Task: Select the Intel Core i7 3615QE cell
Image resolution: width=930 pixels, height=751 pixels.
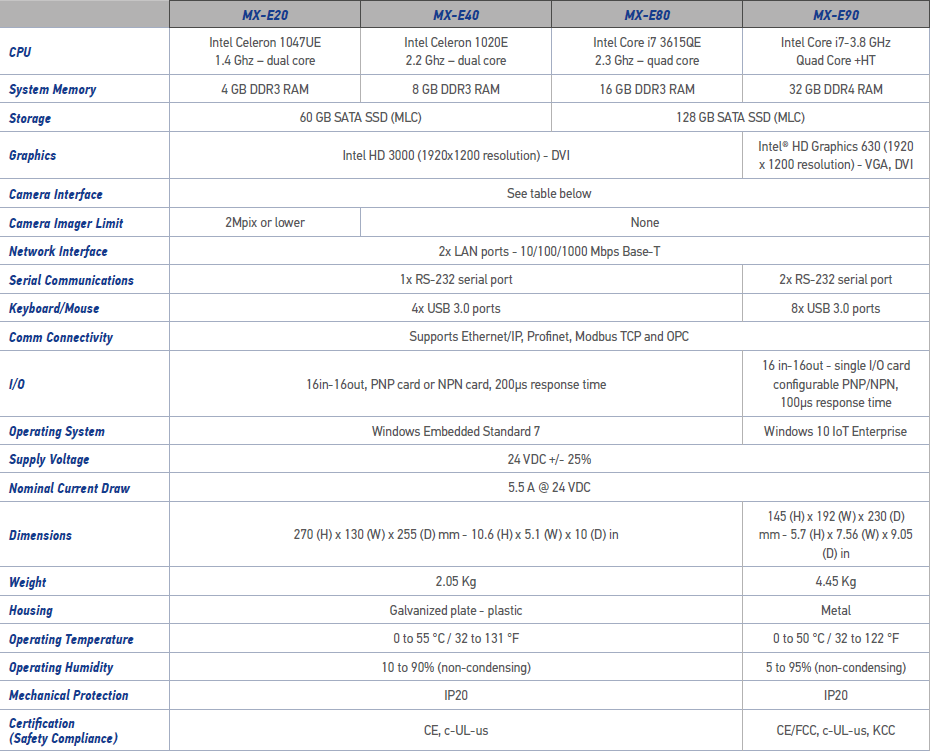Action: tap(646, 51)
